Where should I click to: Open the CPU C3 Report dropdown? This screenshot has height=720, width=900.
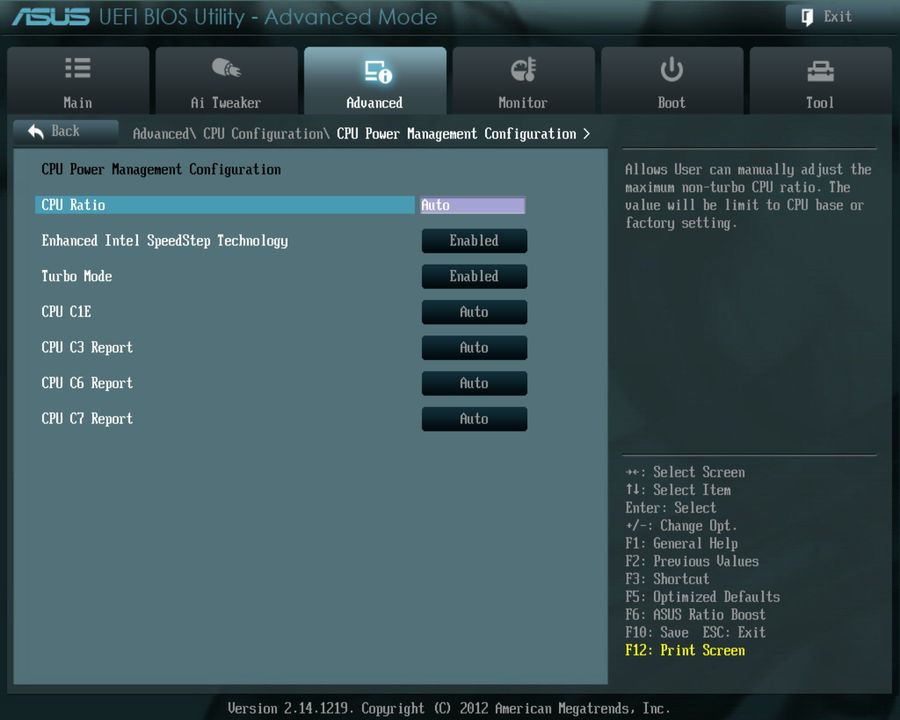click(474, 347)
